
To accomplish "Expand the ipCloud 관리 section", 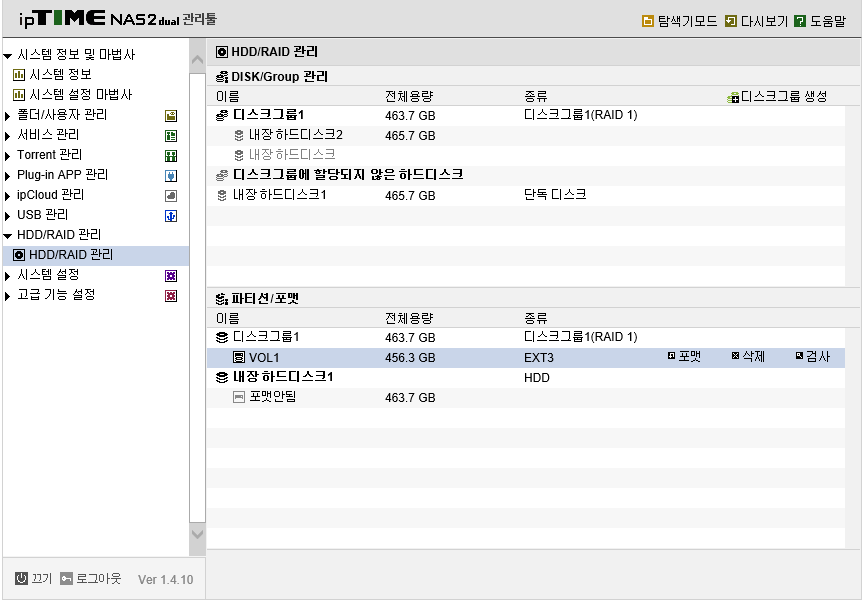I will (x=7, y=196).
